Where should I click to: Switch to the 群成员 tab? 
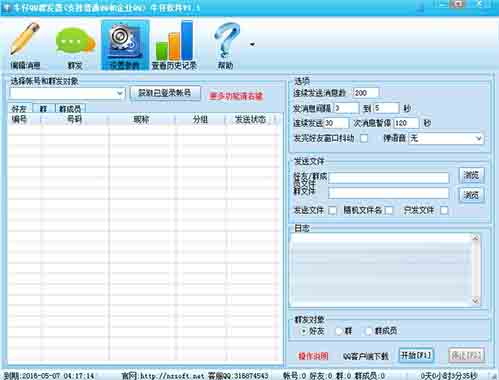[x=70, y=109]
